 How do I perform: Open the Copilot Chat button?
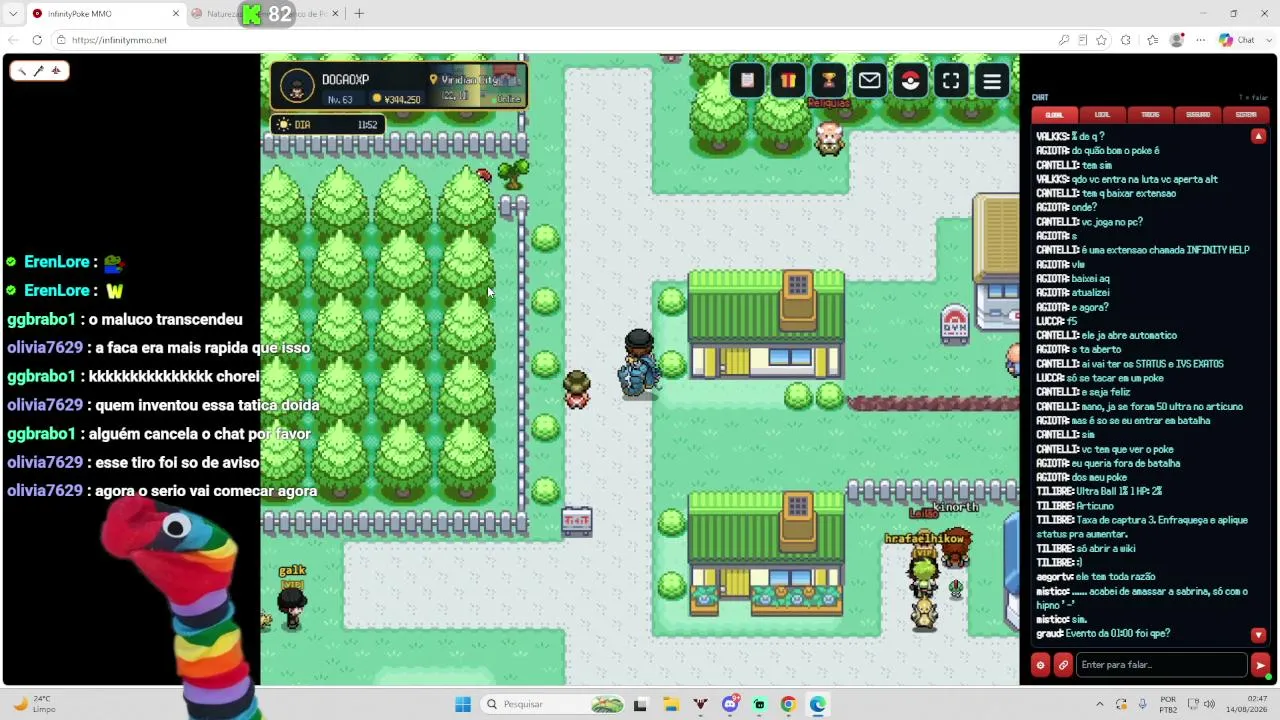click(1237, 40)
